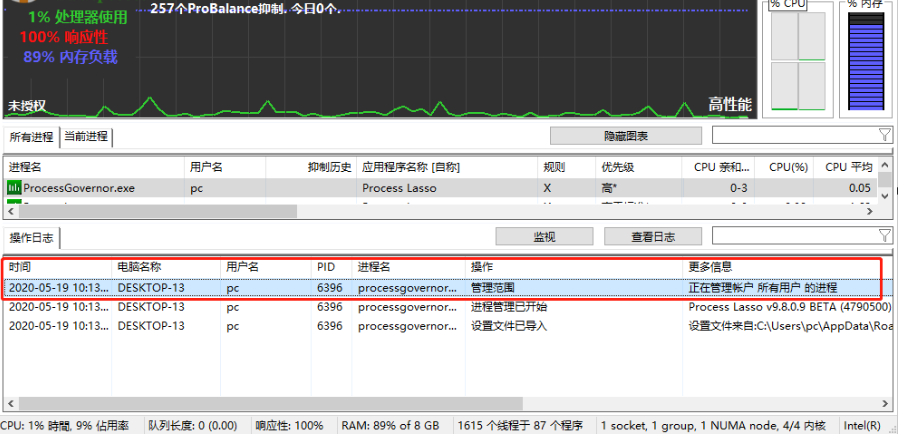Click the 1 socket, 1 group status entry
Image resolution: width=898 pixels, height=435 pixels.
click(x=713, y=426)
